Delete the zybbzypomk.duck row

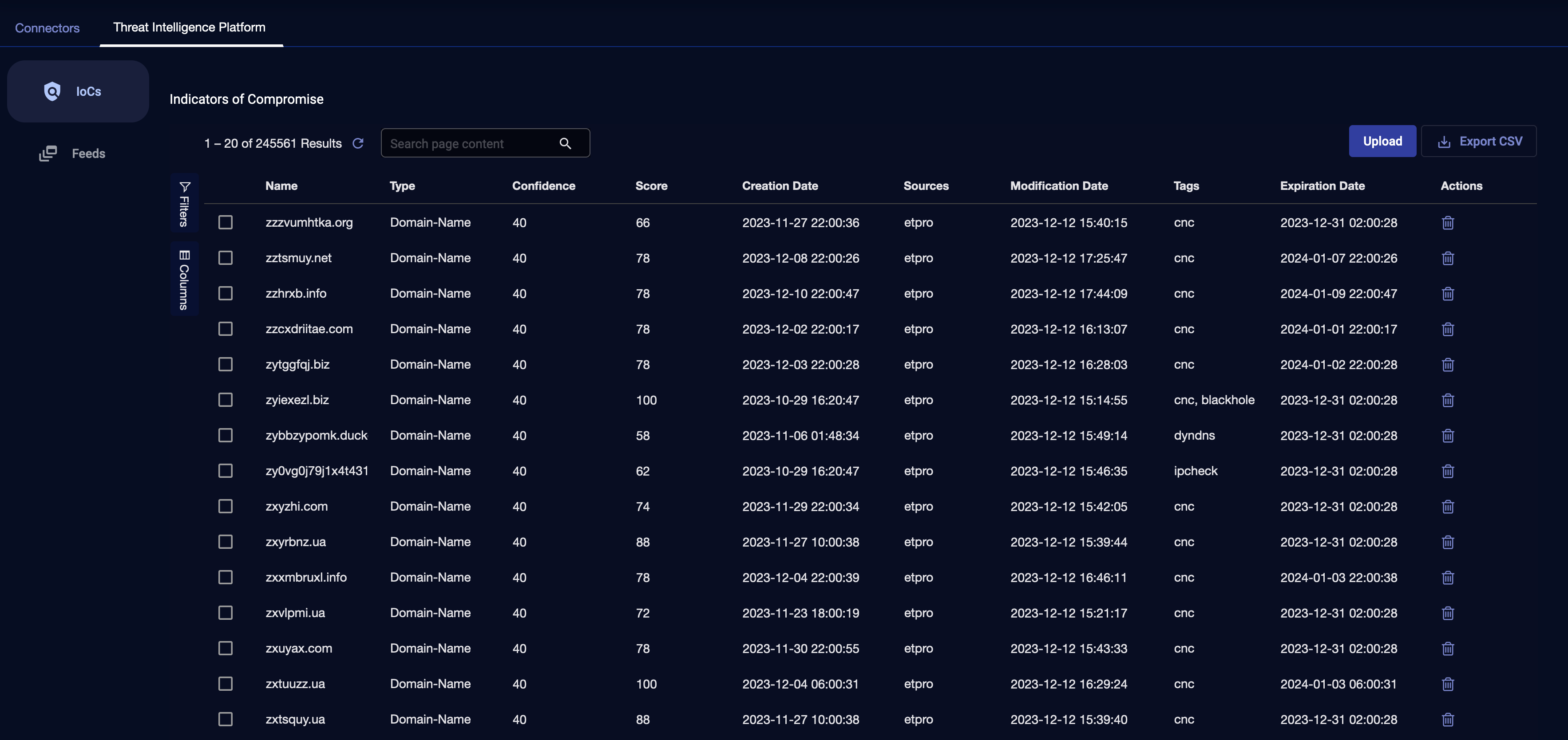pos(1448,435)
